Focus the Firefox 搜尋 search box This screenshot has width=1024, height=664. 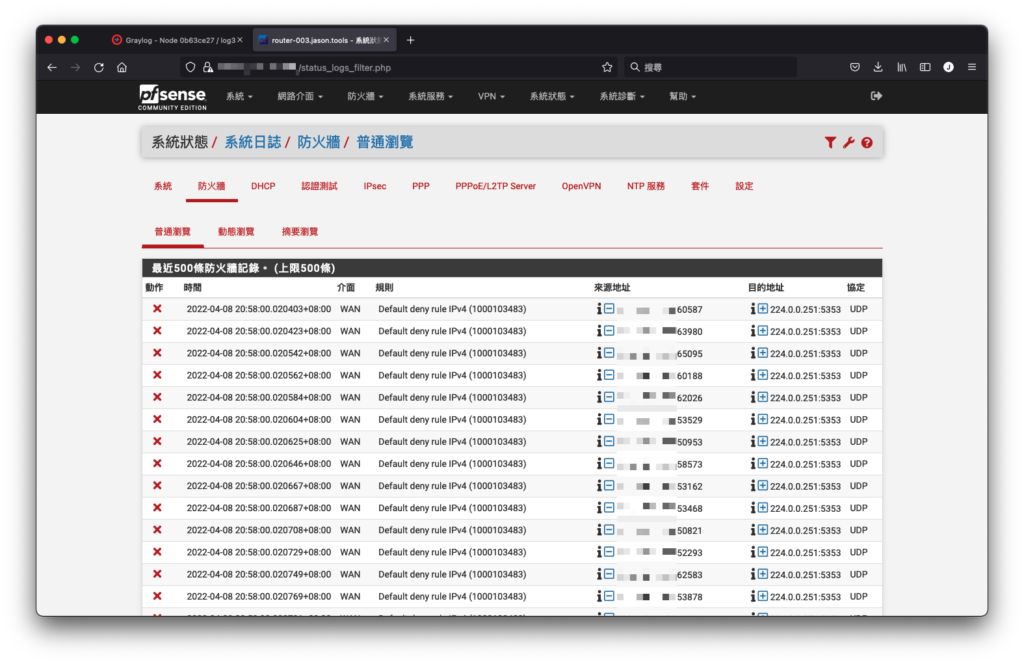710,67
